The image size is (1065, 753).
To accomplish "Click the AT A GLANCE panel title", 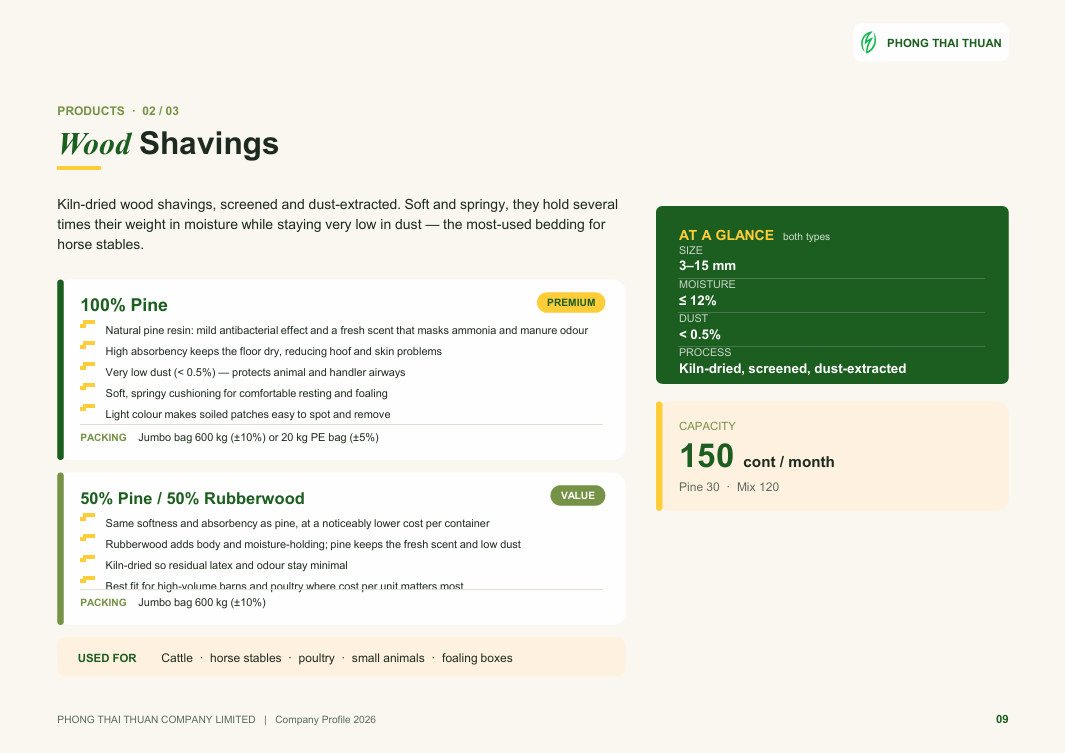I will pyautogui.click(x=726, y=235).
